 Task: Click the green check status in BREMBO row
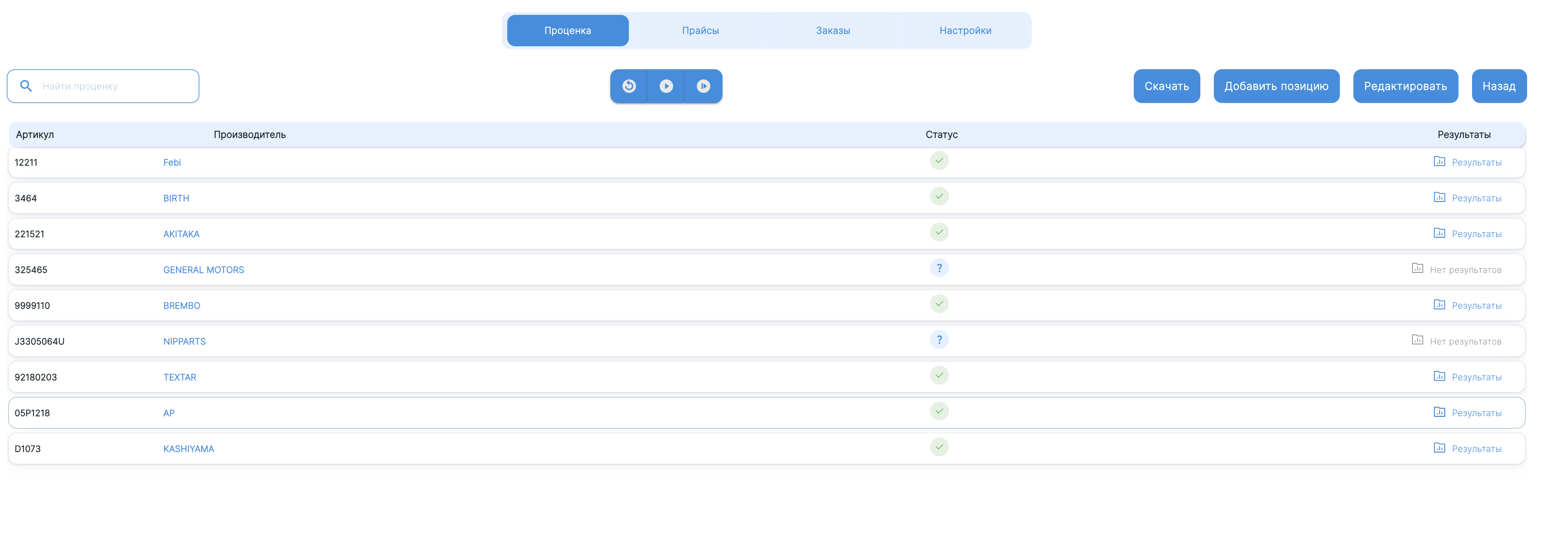point(939,304)
